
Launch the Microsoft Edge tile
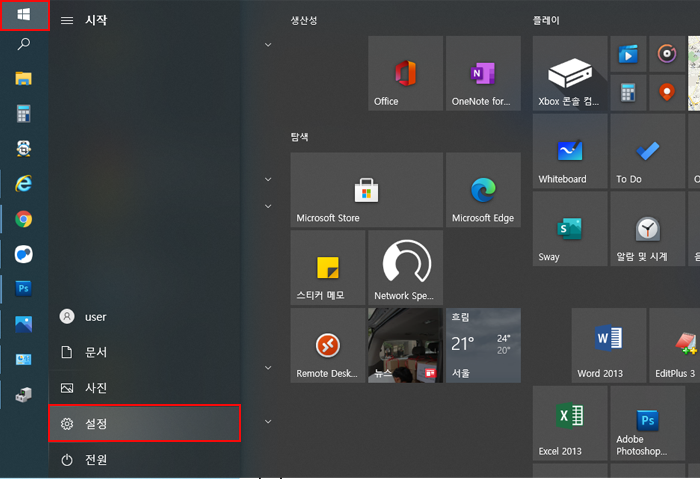click(x=483, y=190)
